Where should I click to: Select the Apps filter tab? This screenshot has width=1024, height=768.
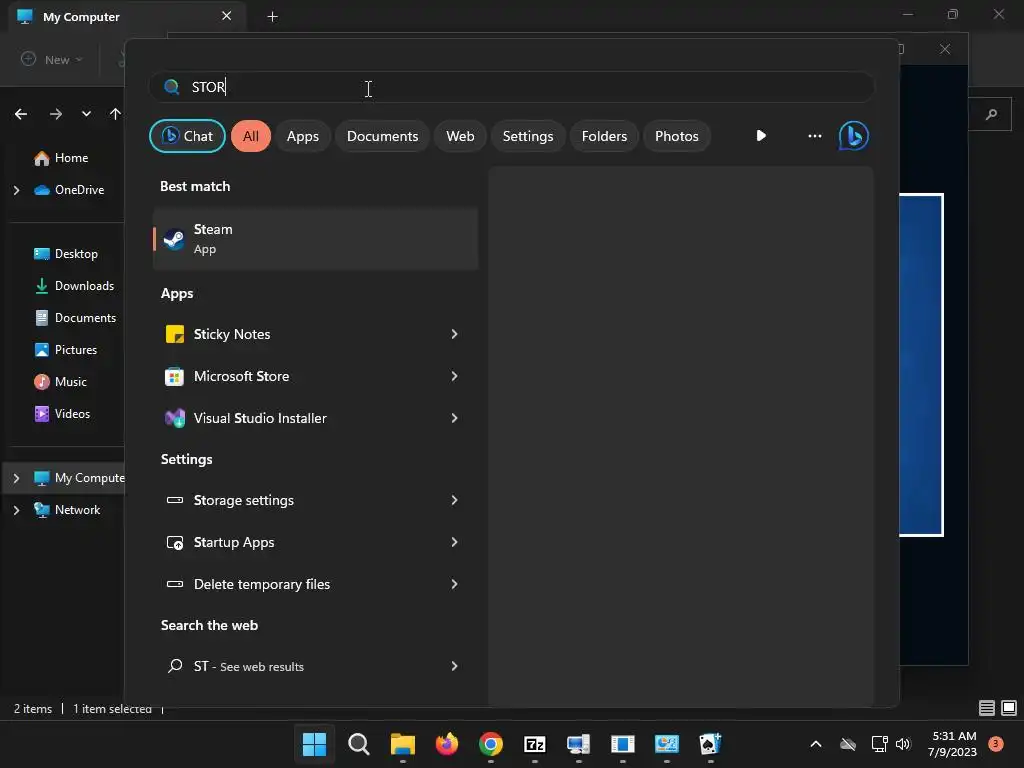coord(303,136)
